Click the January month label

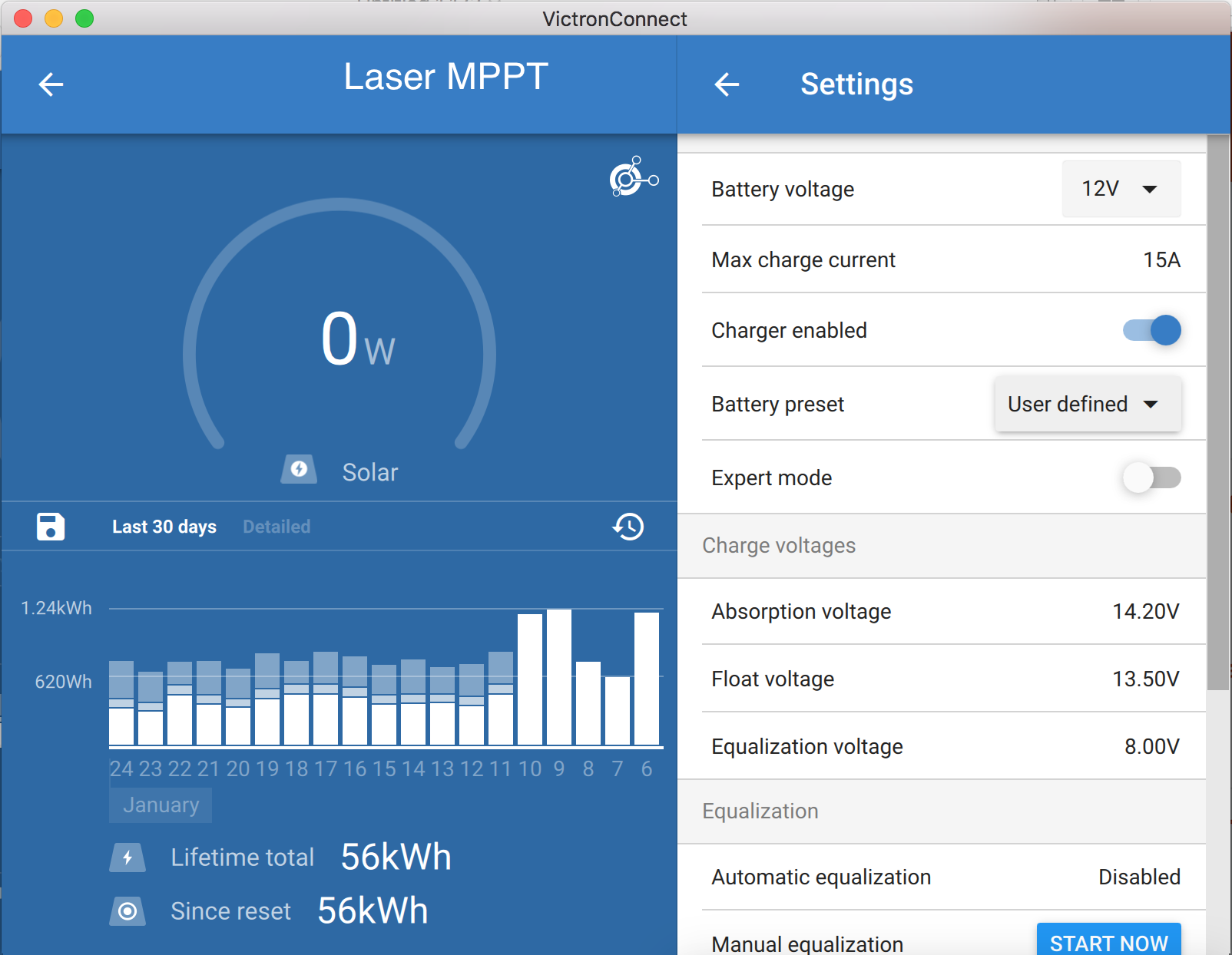161,805
